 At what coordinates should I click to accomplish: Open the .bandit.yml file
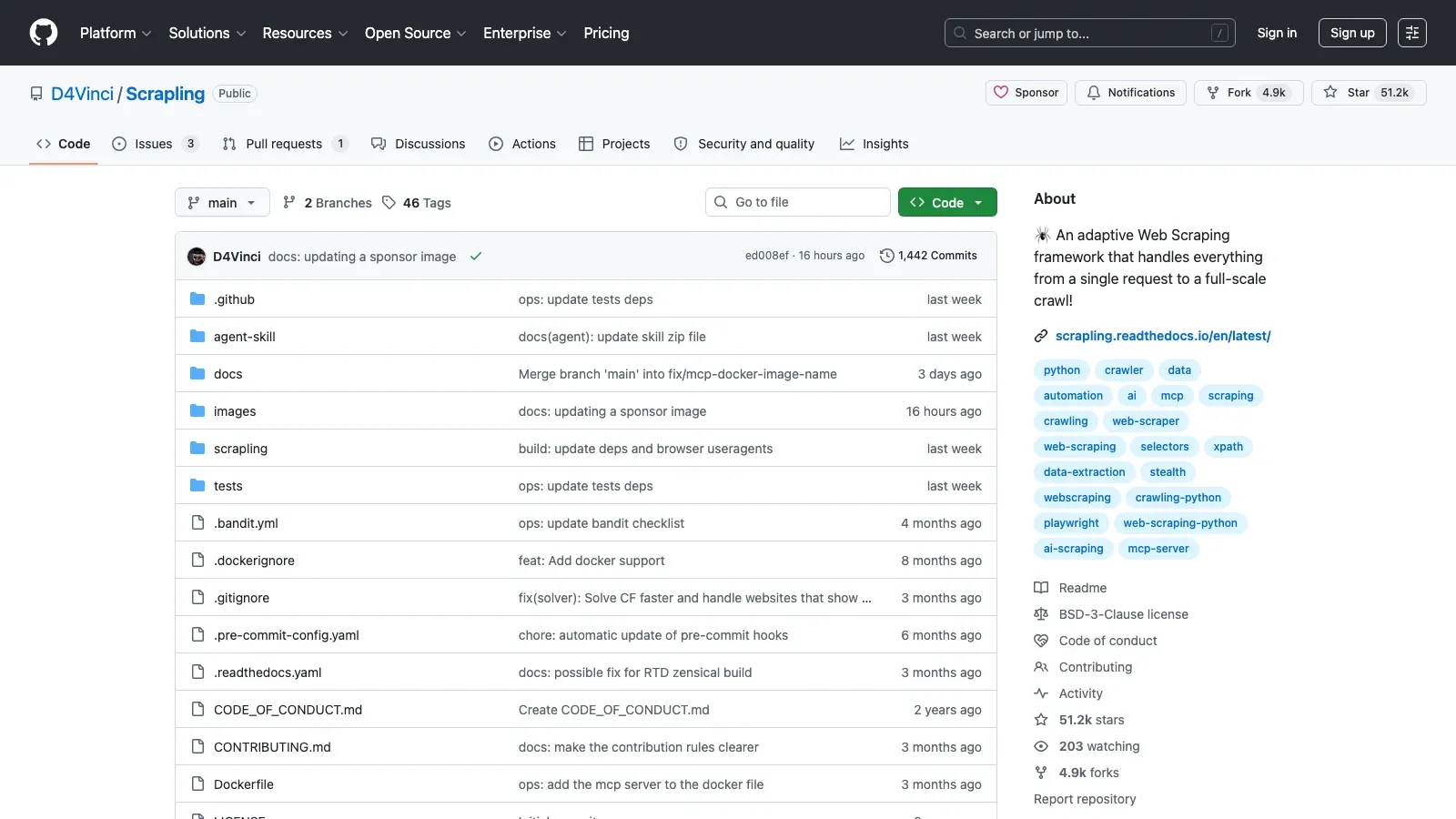(x=246, y=523)
